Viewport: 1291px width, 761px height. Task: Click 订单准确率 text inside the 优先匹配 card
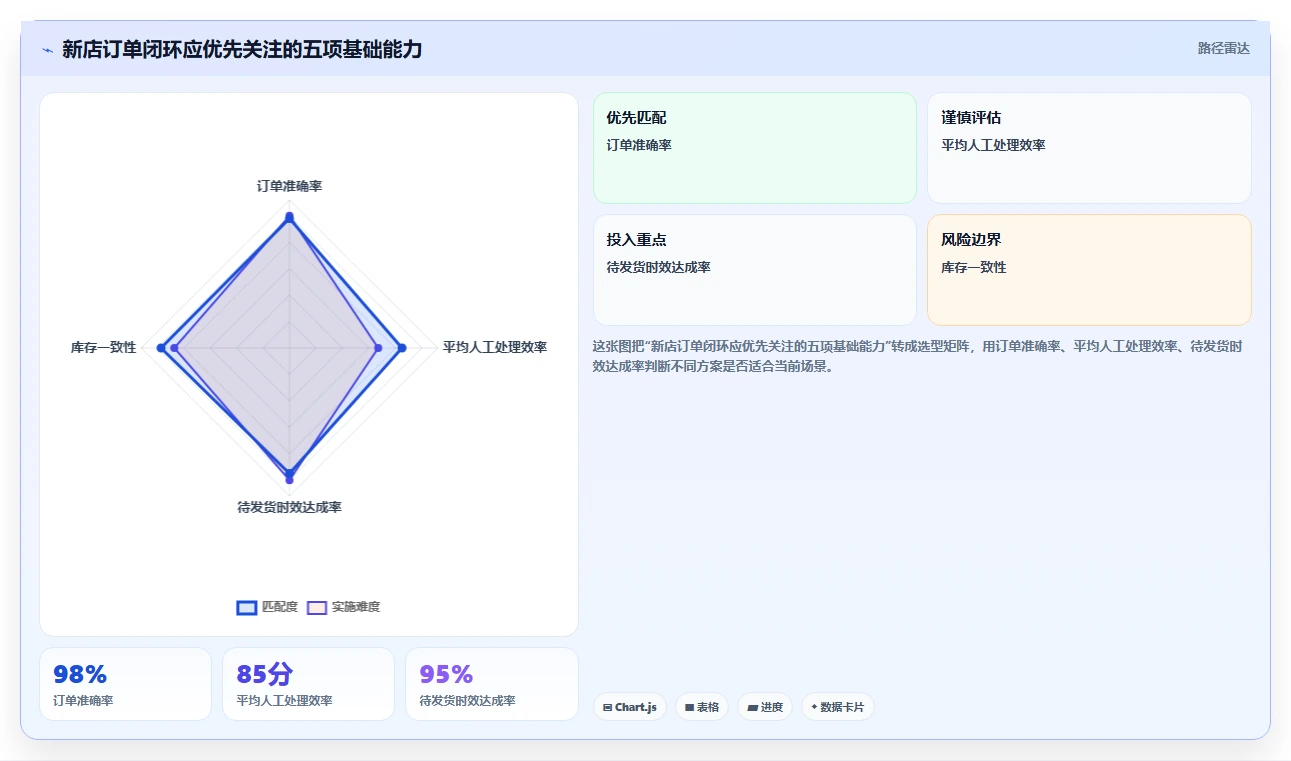[639, 145]
